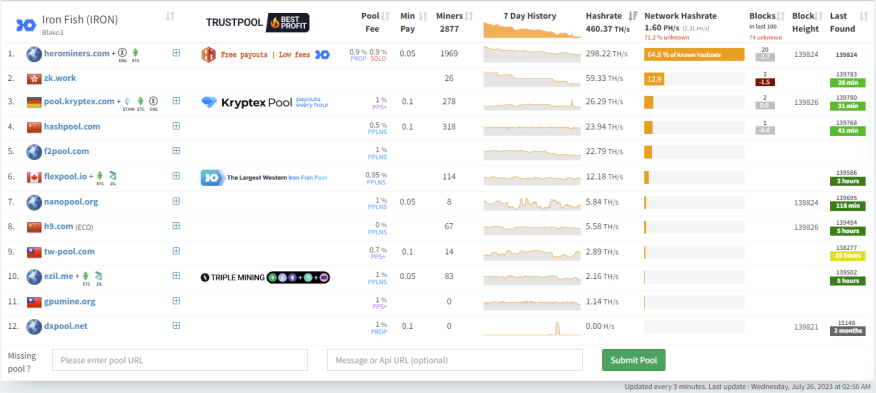Sort by Blocks column header arrows
The height and width of the screenshot is (393, 876).
[781, 16]
